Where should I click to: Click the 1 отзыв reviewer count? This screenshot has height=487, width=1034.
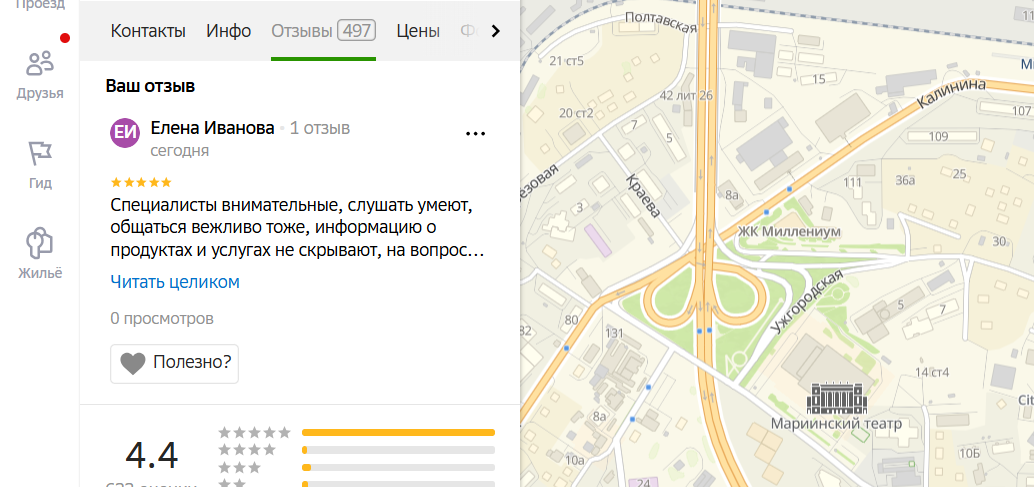click(x=320, y=128)
